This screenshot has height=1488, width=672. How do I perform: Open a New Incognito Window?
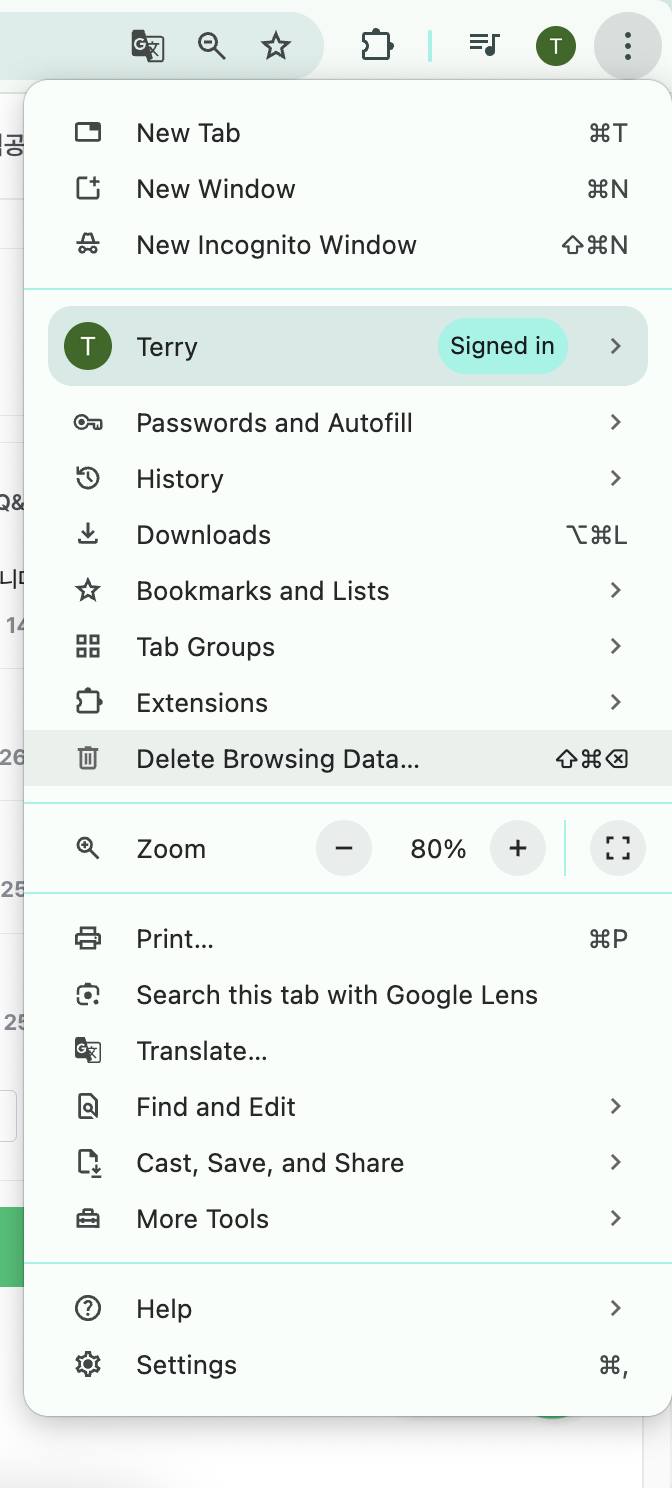277,244
